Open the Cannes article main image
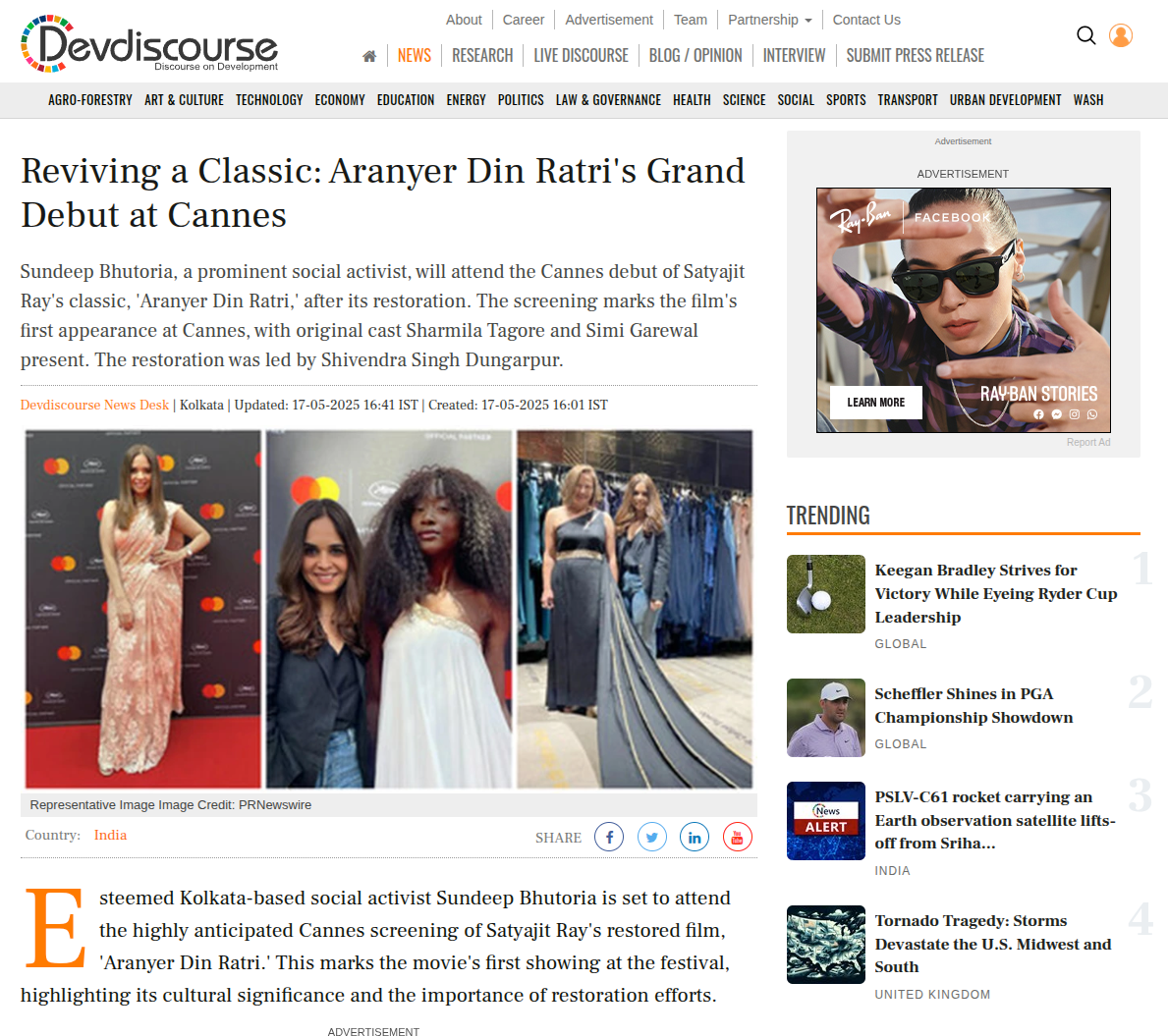Image resolution: width=1168 pixels, height=1036 pixels. [389, 609]
